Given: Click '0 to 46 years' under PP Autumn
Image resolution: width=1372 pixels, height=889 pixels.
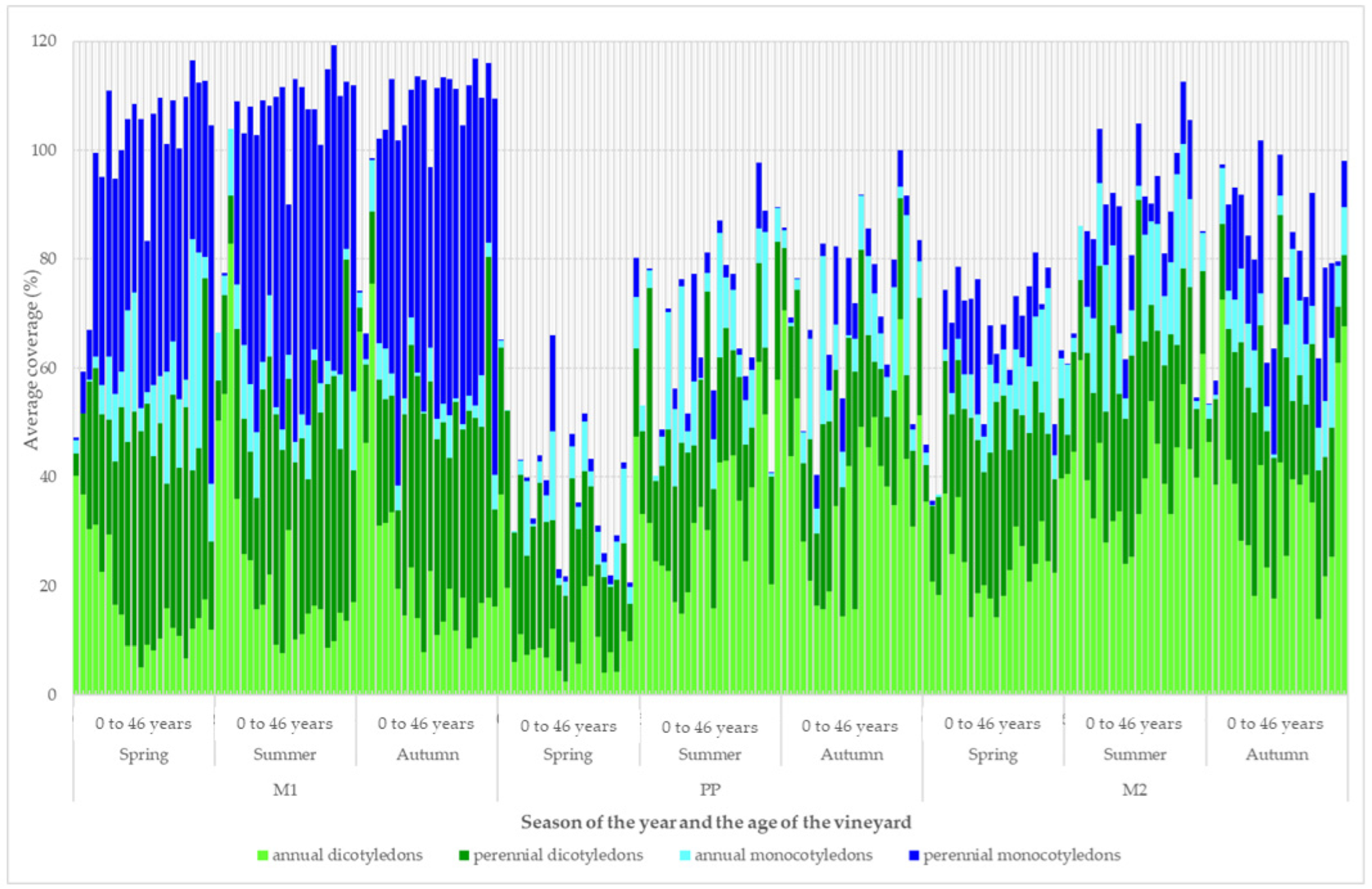Looking at the screenshot, I should click(x=850, y=726).
